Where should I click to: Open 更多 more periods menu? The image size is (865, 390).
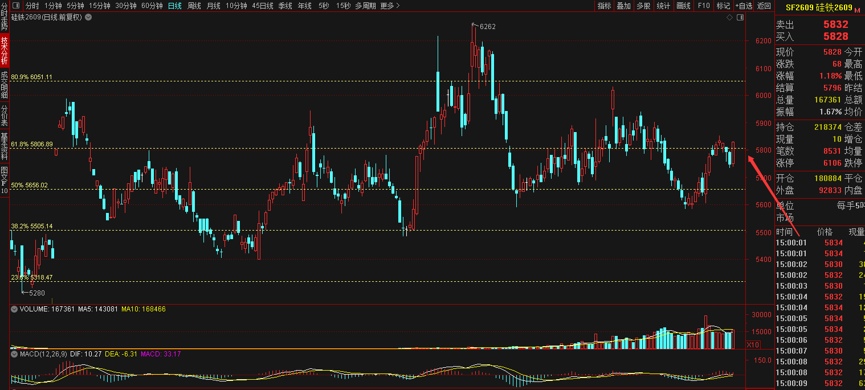click(389, 6)
